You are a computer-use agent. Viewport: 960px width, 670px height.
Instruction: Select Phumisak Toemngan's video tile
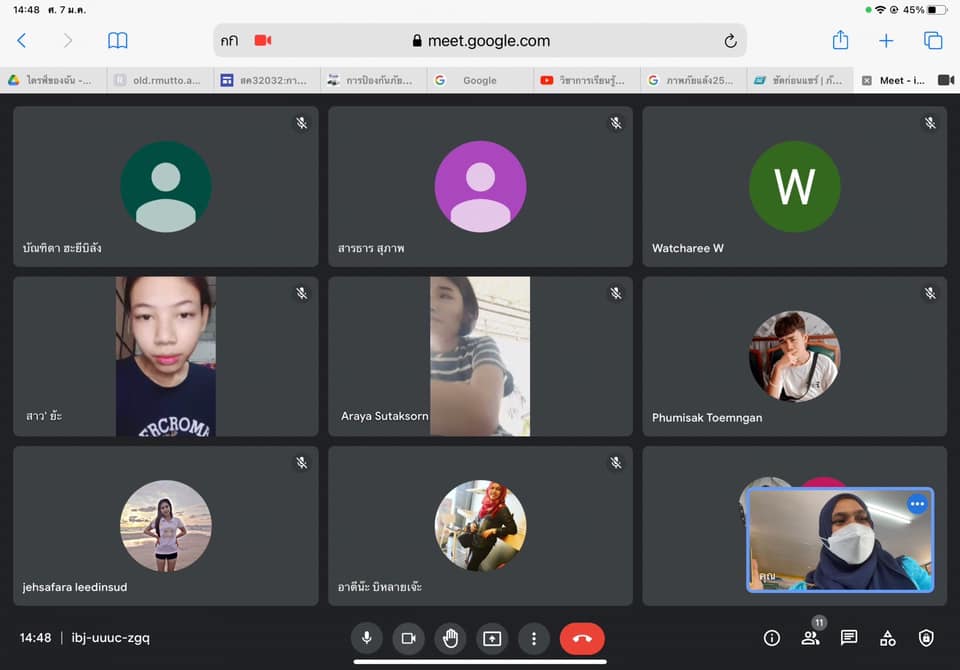pyautogui.click(x=794, y=356)
